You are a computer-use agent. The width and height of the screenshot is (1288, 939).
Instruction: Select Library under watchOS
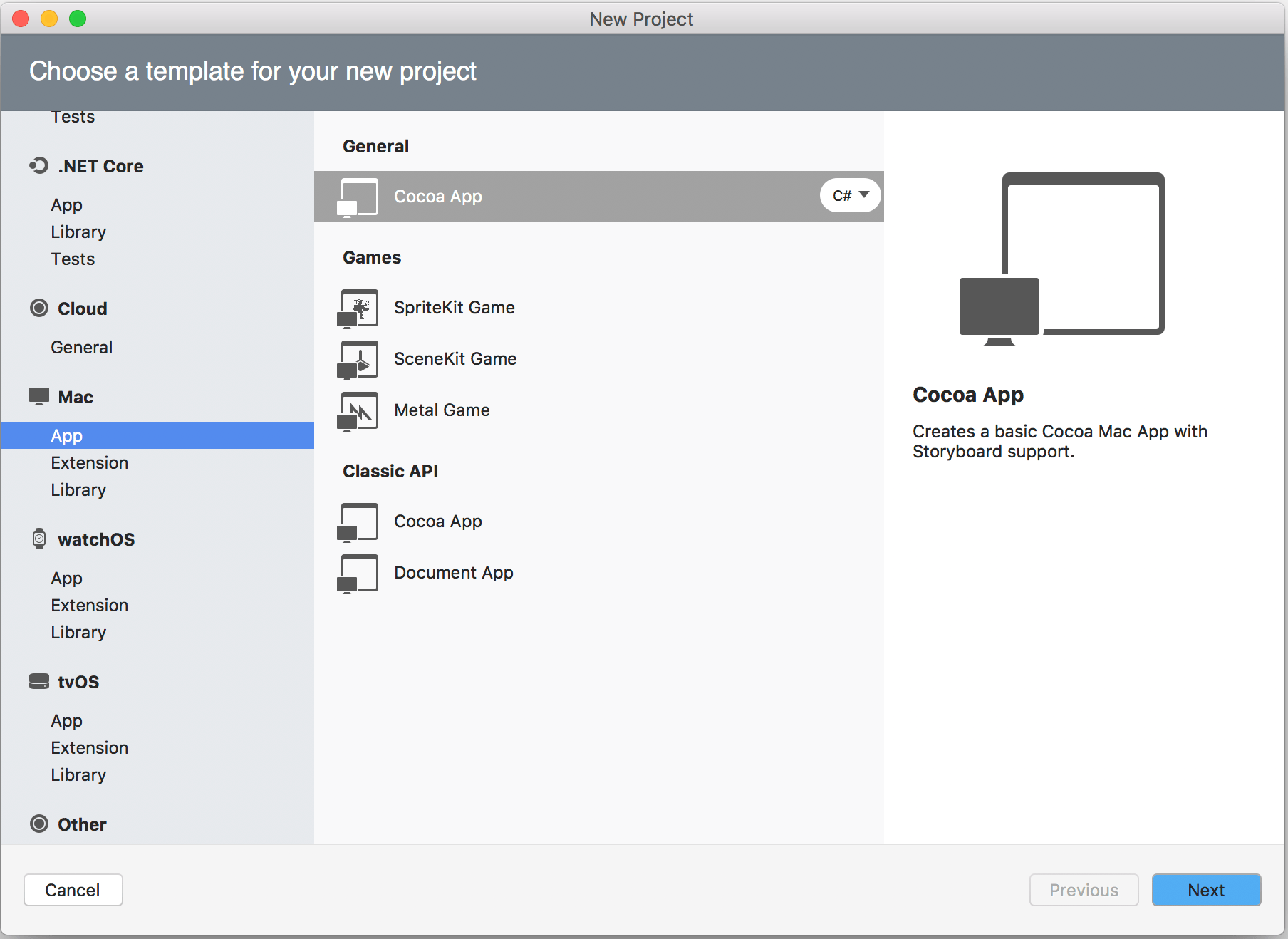[x=157, y=633]
